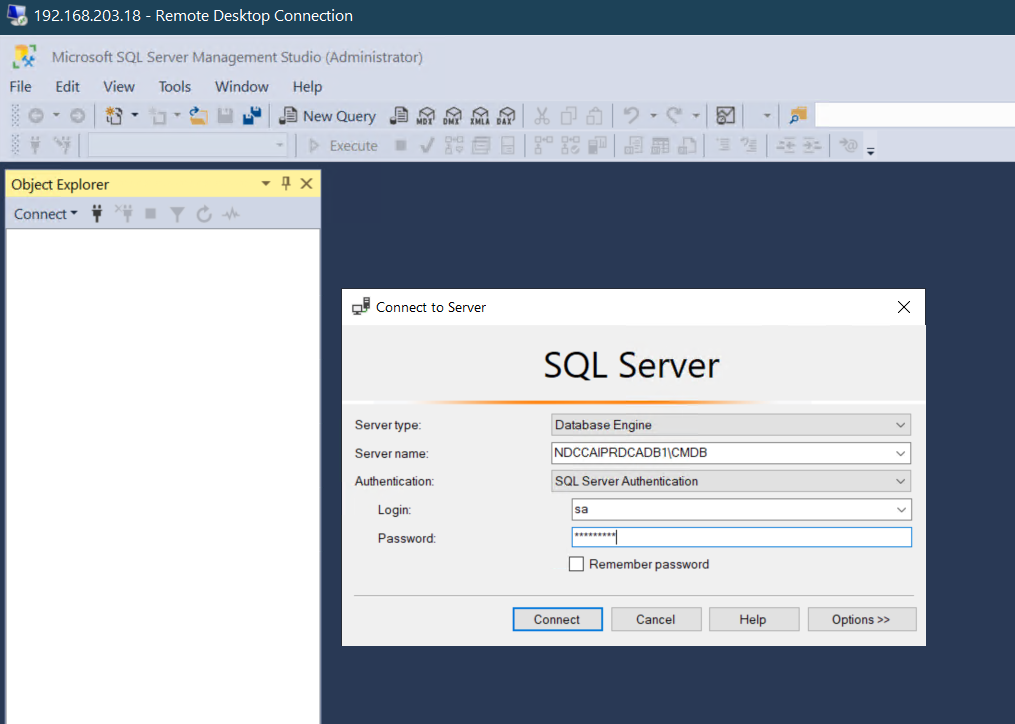Viewport: 1015px width, 724px height.
Task: Open the New Project dropdown arrow
Action: pyautogui.click(x=135, y=116)
